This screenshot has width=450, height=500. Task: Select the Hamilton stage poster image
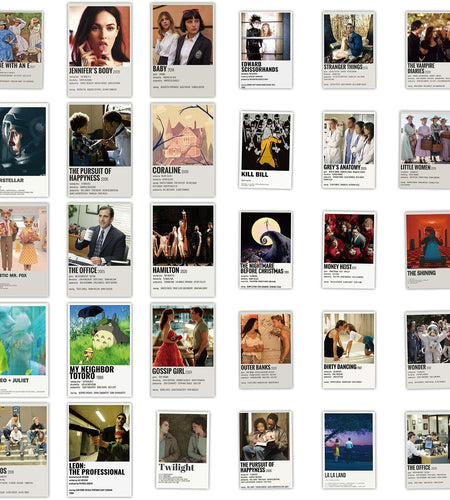pos(183,235)
